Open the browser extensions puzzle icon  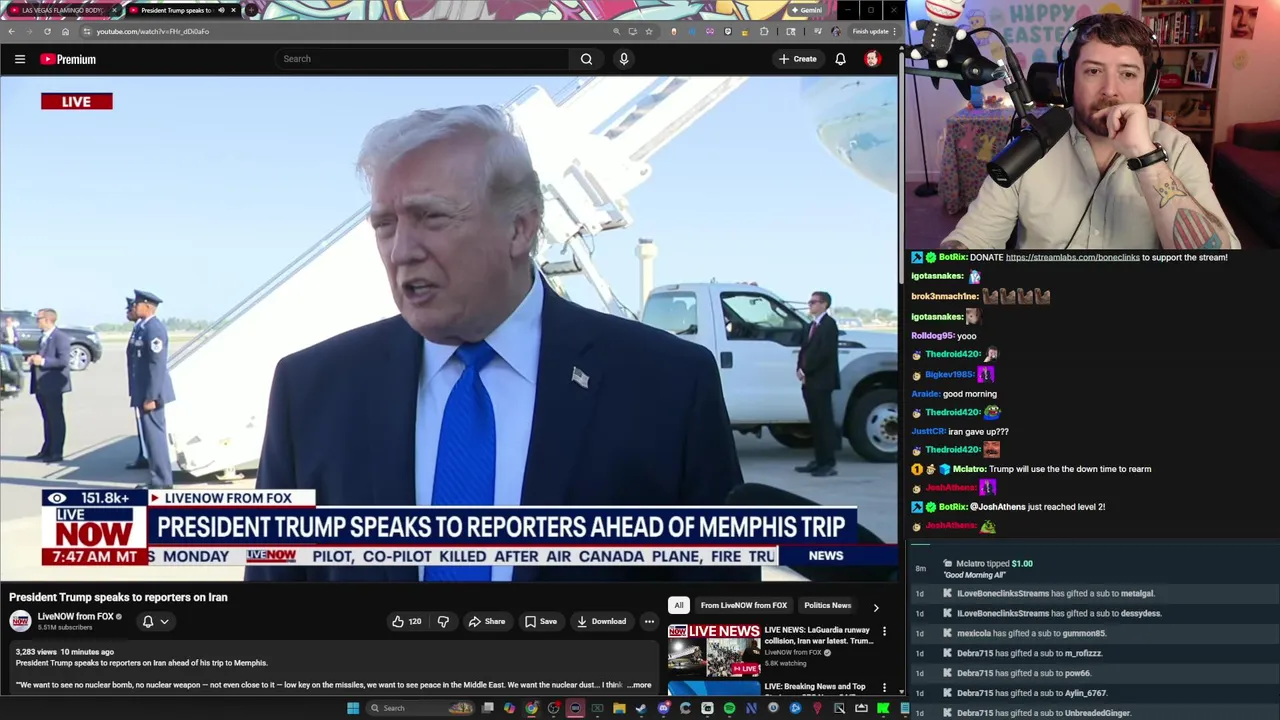click(x=764, y=31)
